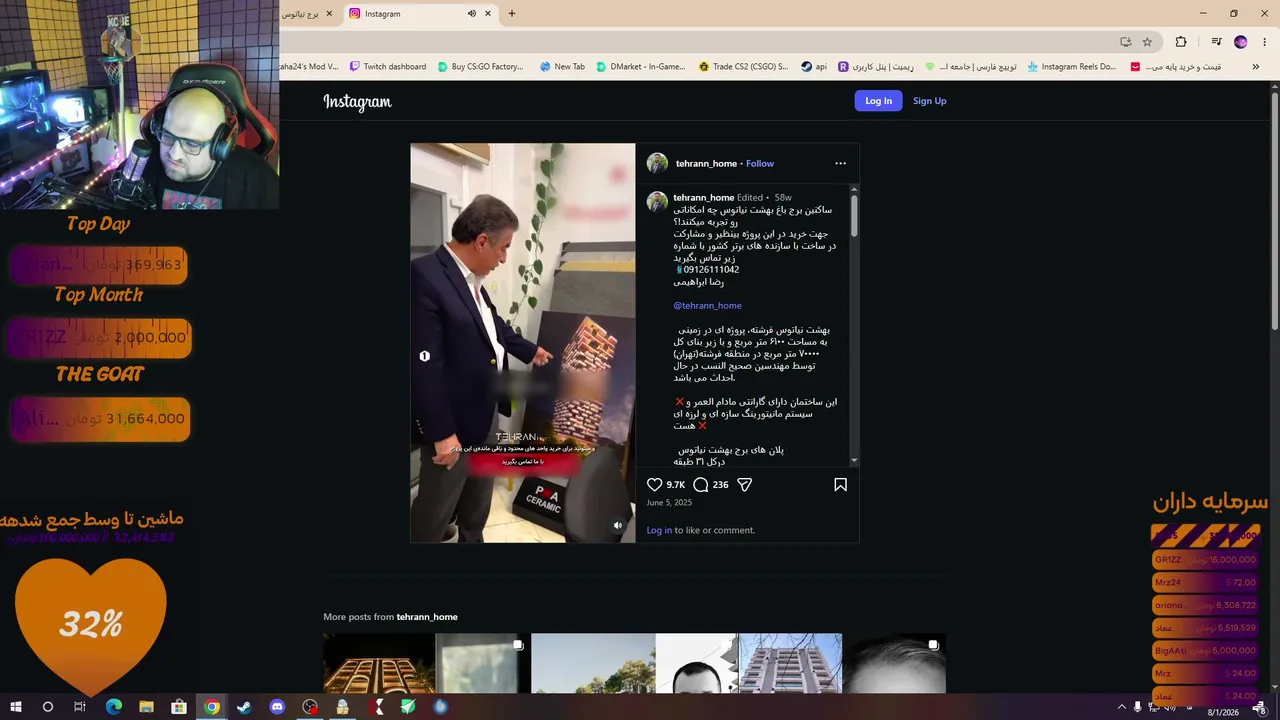Click the caption scrollbar thumb
This screenshot has width=1280, height=720.
(854, 215)
